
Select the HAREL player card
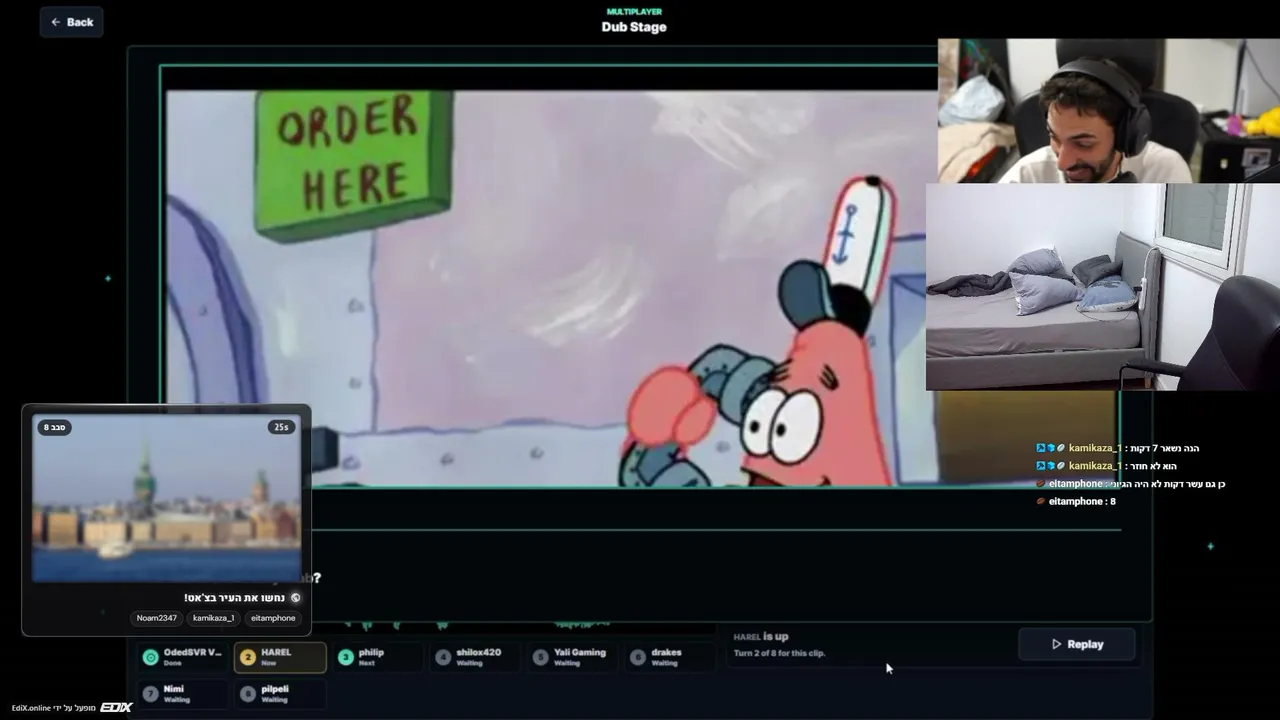click(280, 657)
